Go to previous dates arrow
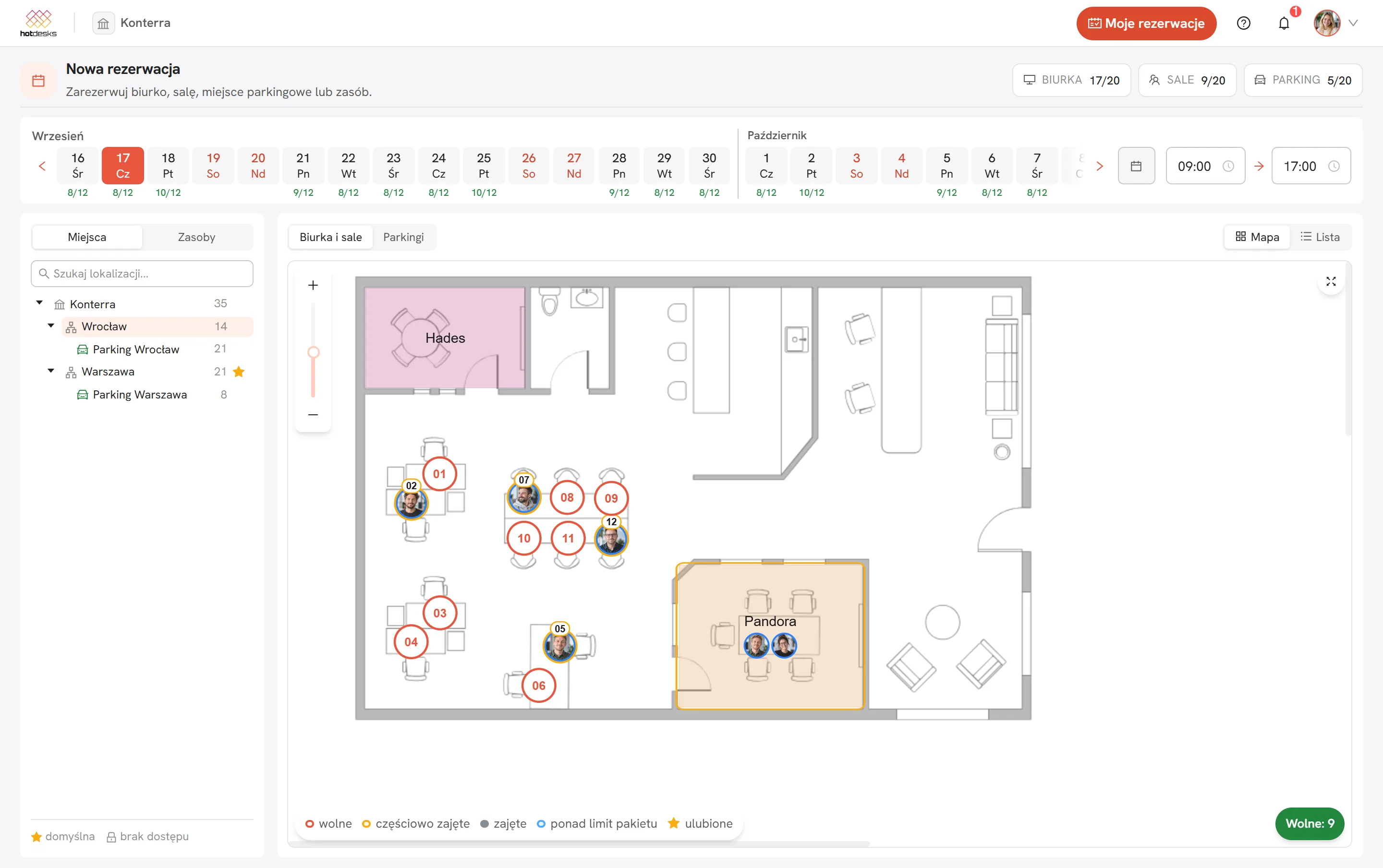Image resolution: width=1383 pixels, height=868 pixels. click(x=42, y=166)
